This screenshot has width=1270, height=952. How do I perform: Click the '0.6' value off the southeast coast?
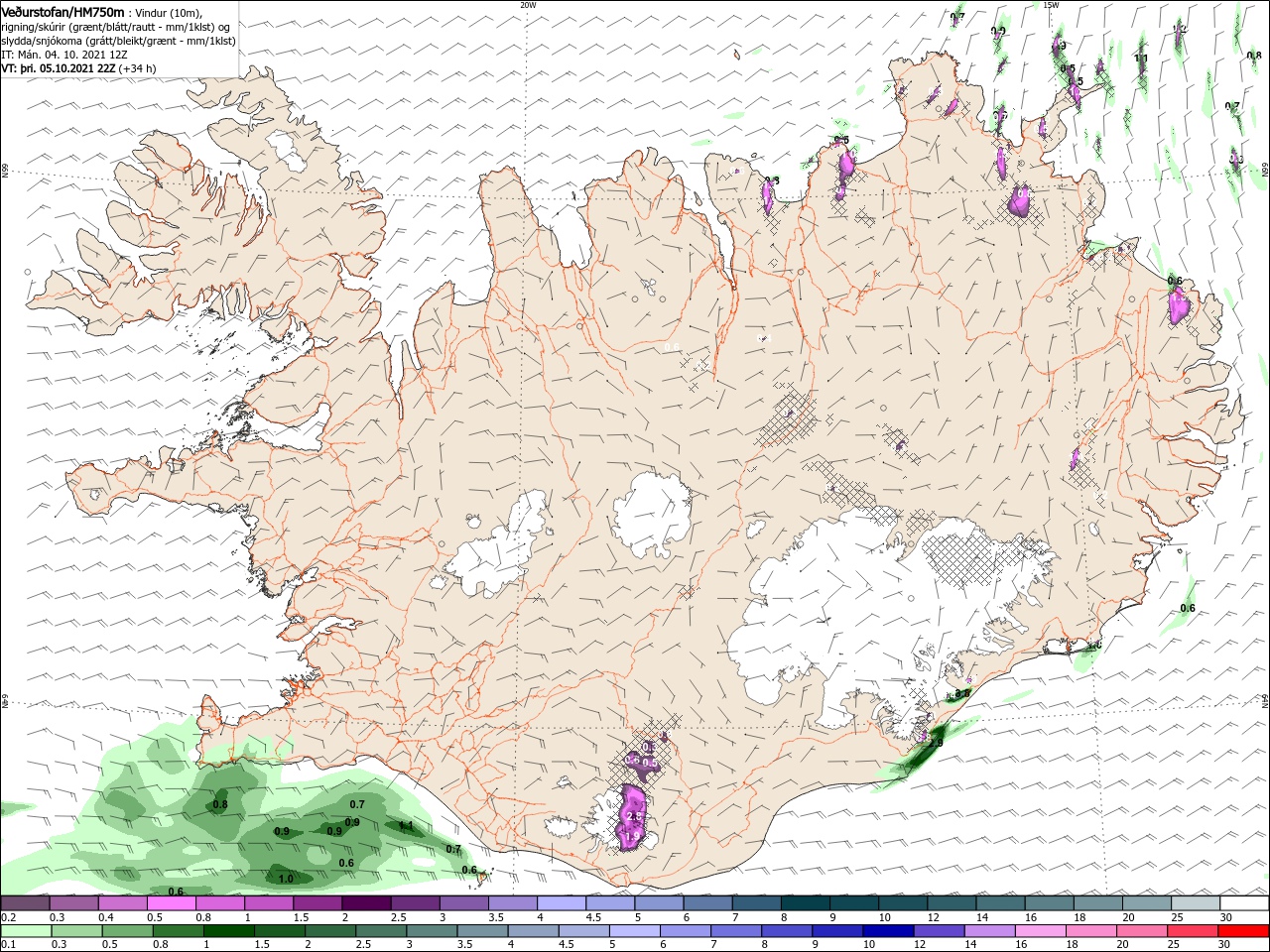1188,608
